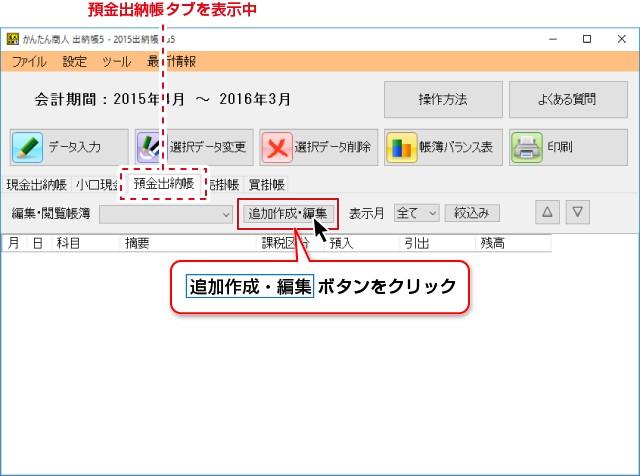Click the app icon in title bar
This screenshot has height=476, width=640.
tap(12, 39)
